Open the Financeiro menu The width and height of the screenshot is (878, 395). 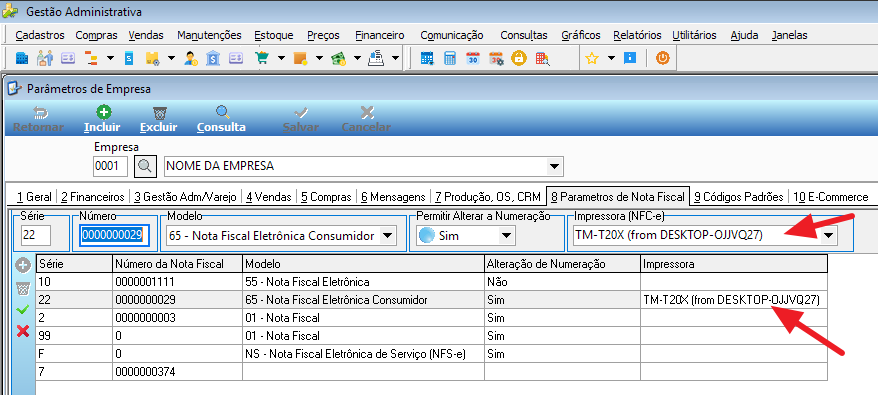[x=380, y=35]
